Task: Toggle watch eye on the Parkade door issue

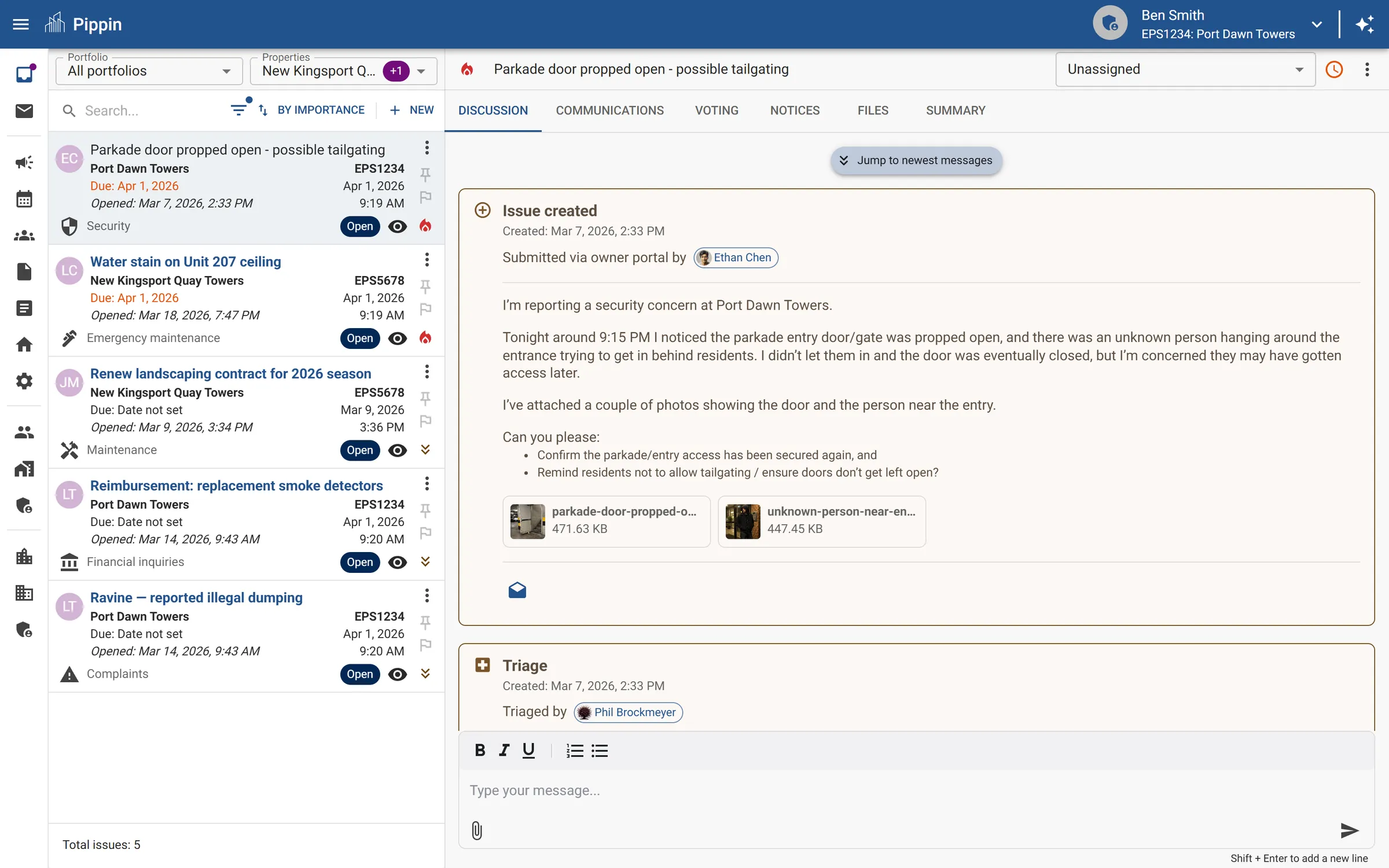Action: [x=397, y=226]
